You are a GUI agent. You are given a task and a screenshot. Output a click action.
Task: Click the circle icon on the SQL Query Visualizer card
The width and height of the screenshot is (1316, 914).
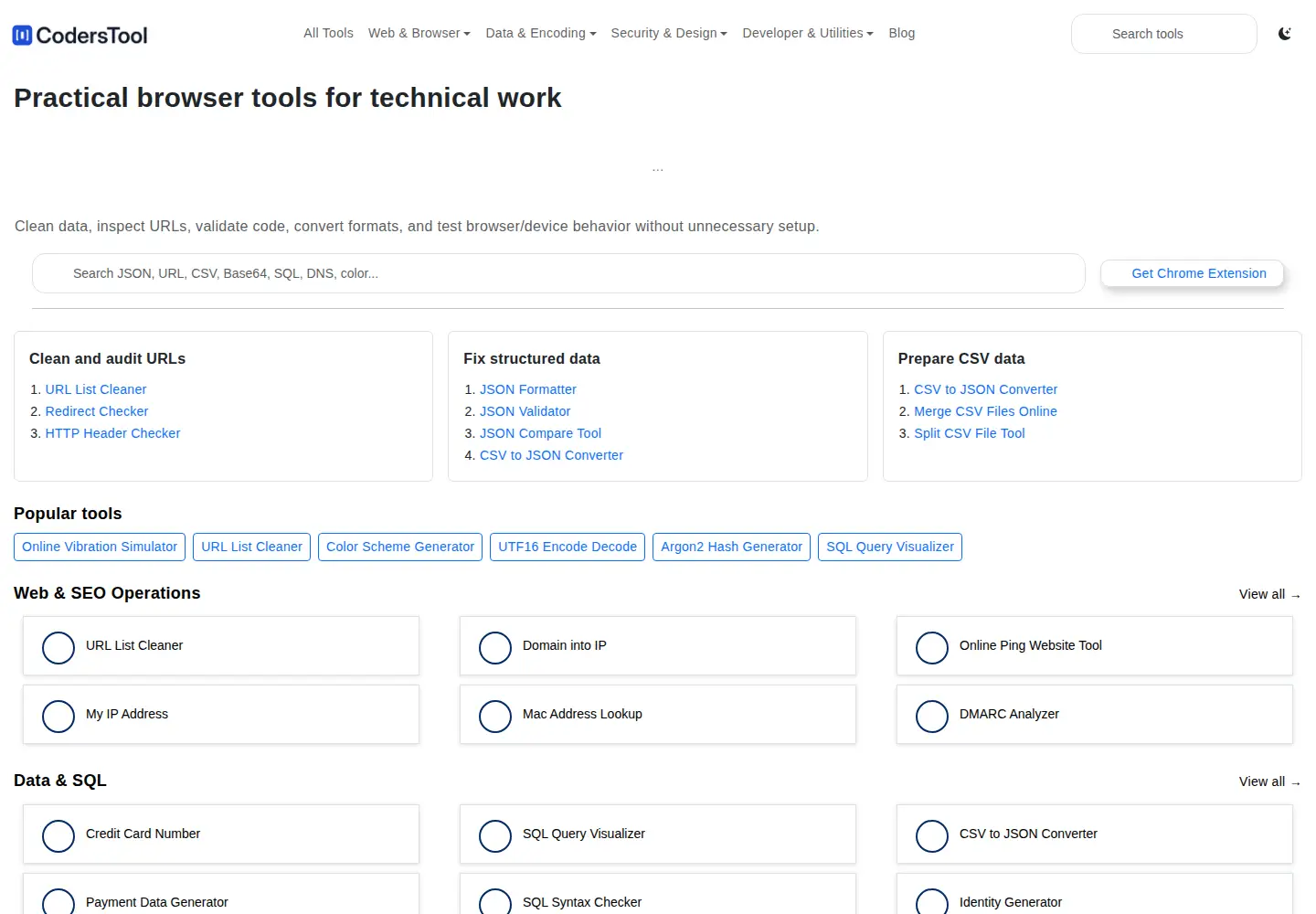[495, 835]
